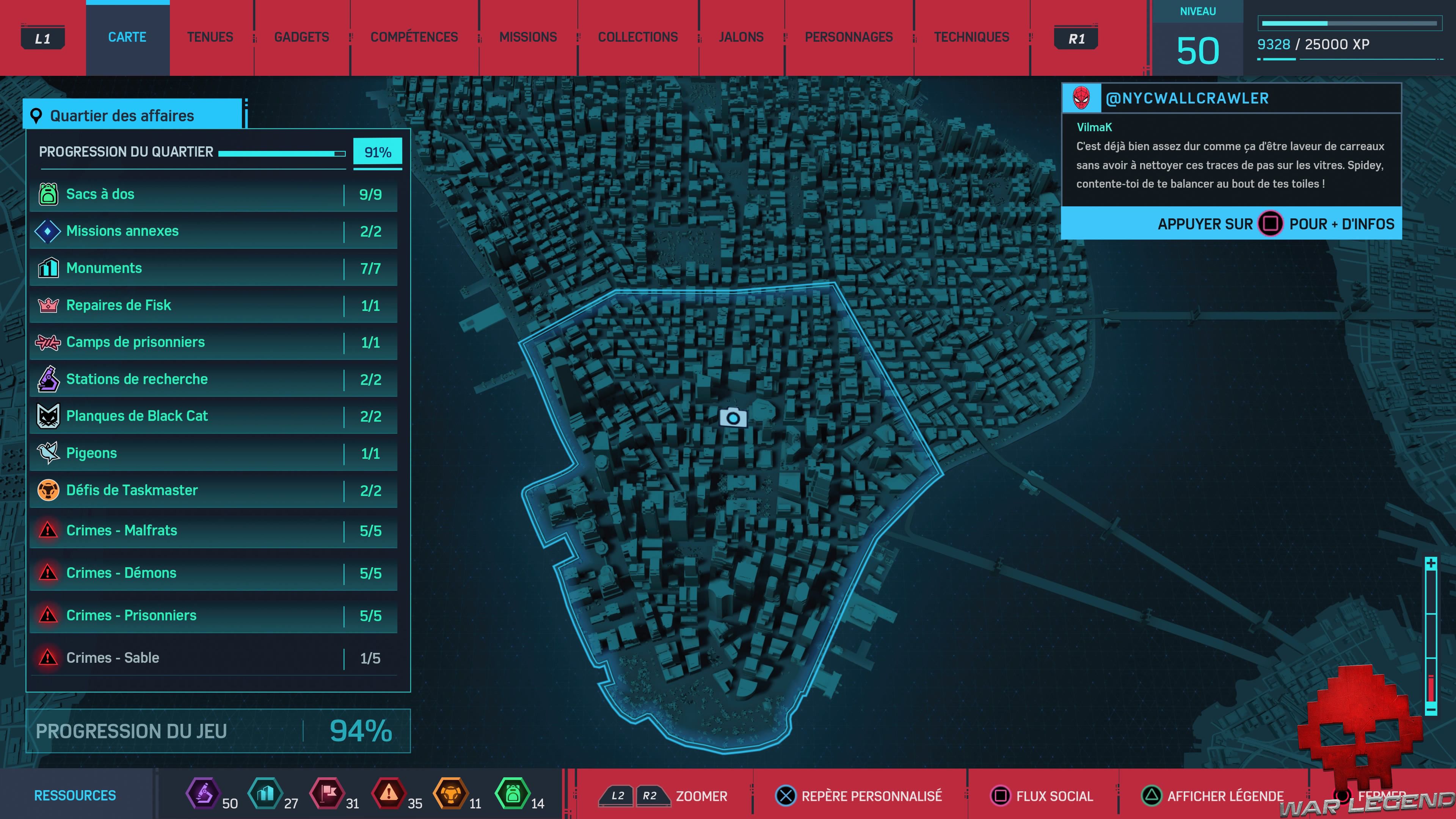Click the Crimes - Sable warning icon
This screenshot has width=1456, height=819.
click(x=48, y=657)
